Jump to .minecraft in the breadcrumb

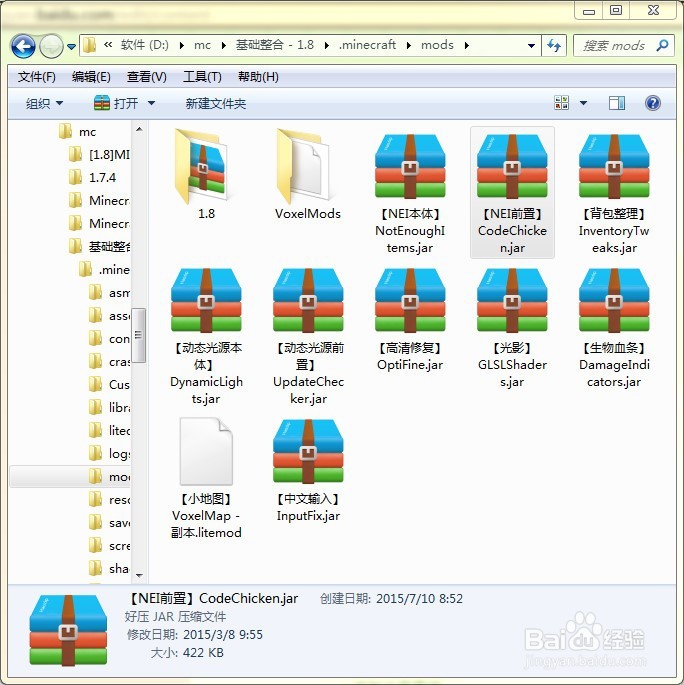point(367,45)
